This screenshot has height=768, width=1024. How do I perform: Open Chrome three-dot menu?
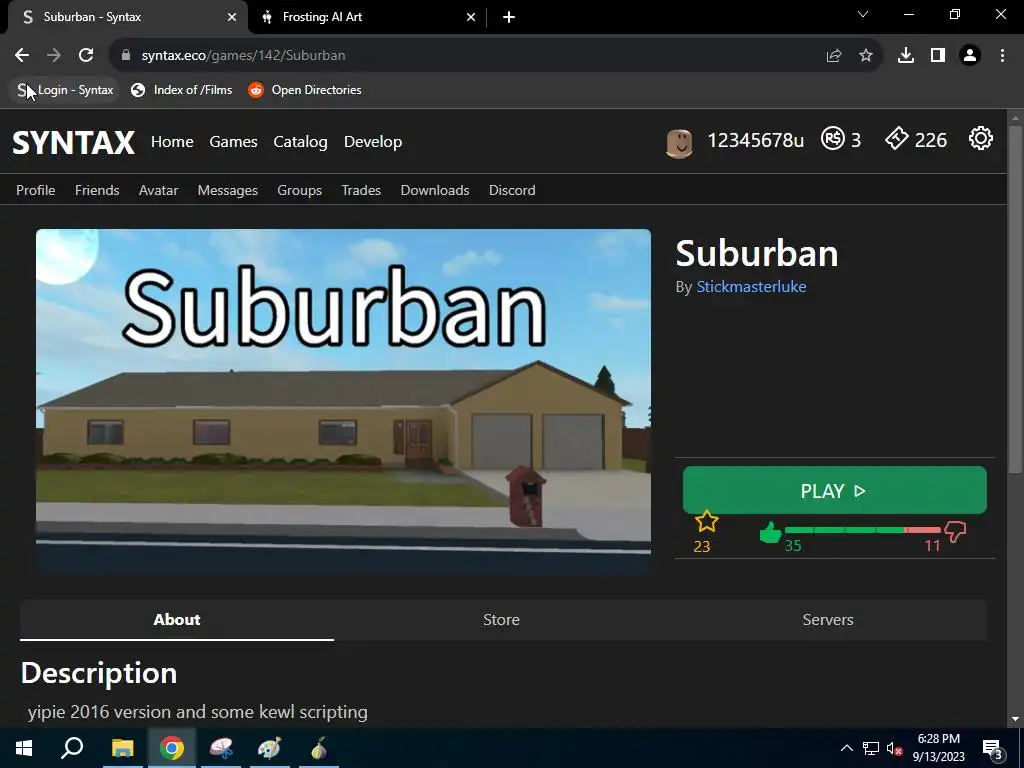(1002, 56)
